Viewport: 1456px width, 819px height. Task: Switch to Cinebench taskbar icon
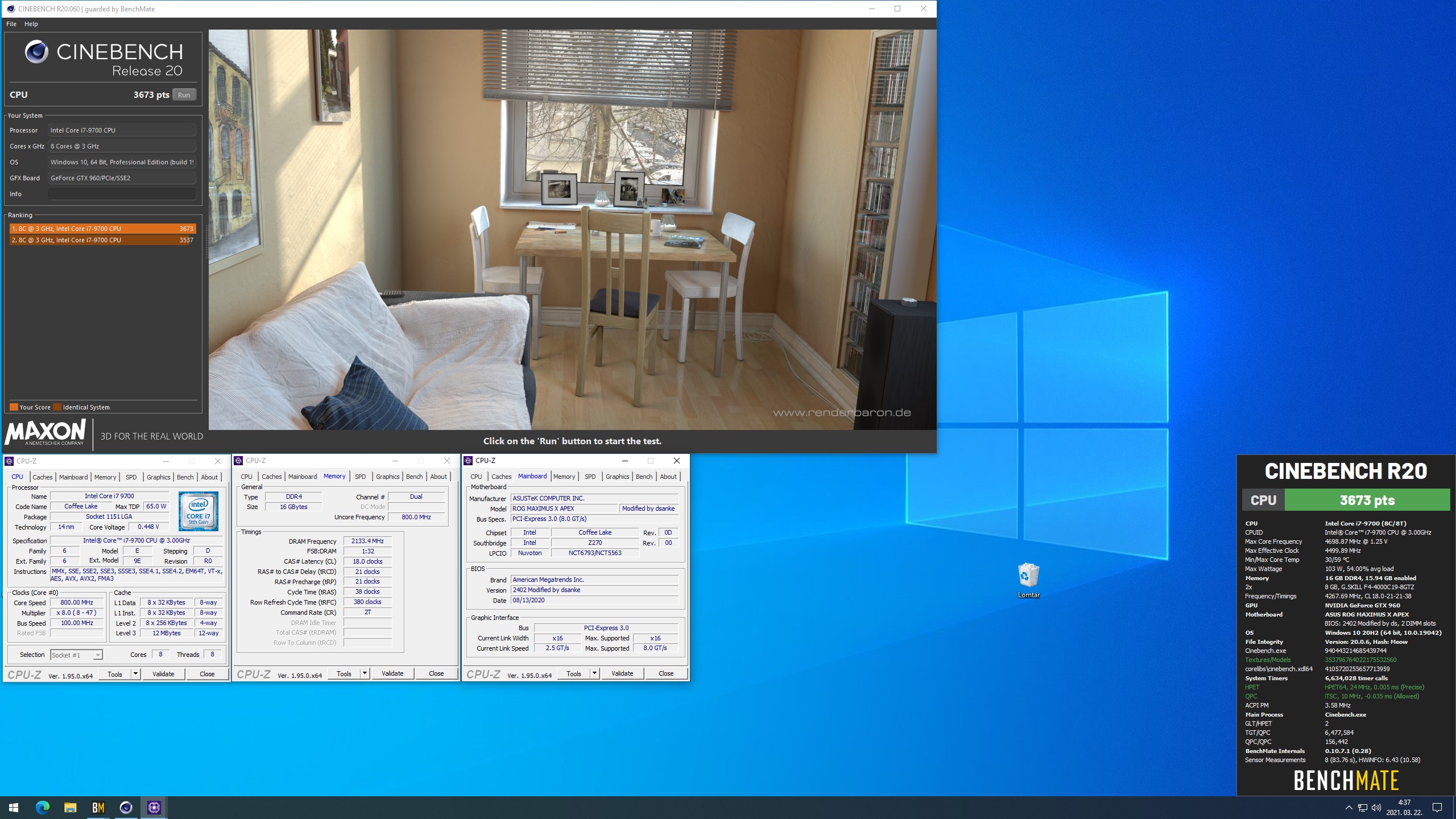[126, 807]
